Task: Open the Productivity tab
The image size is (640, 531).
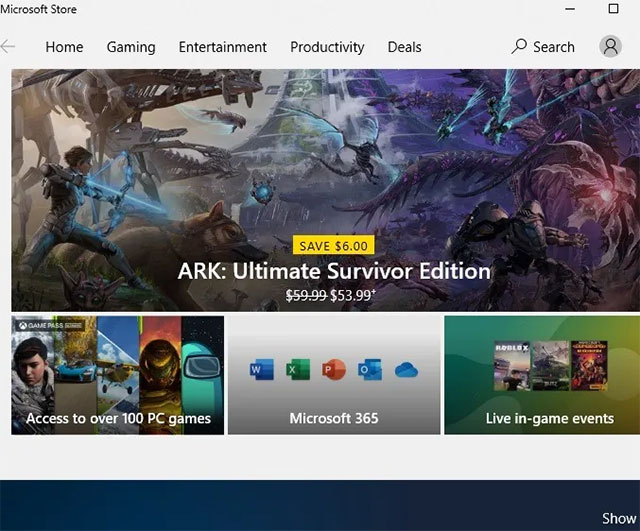Action: point(327,47)
